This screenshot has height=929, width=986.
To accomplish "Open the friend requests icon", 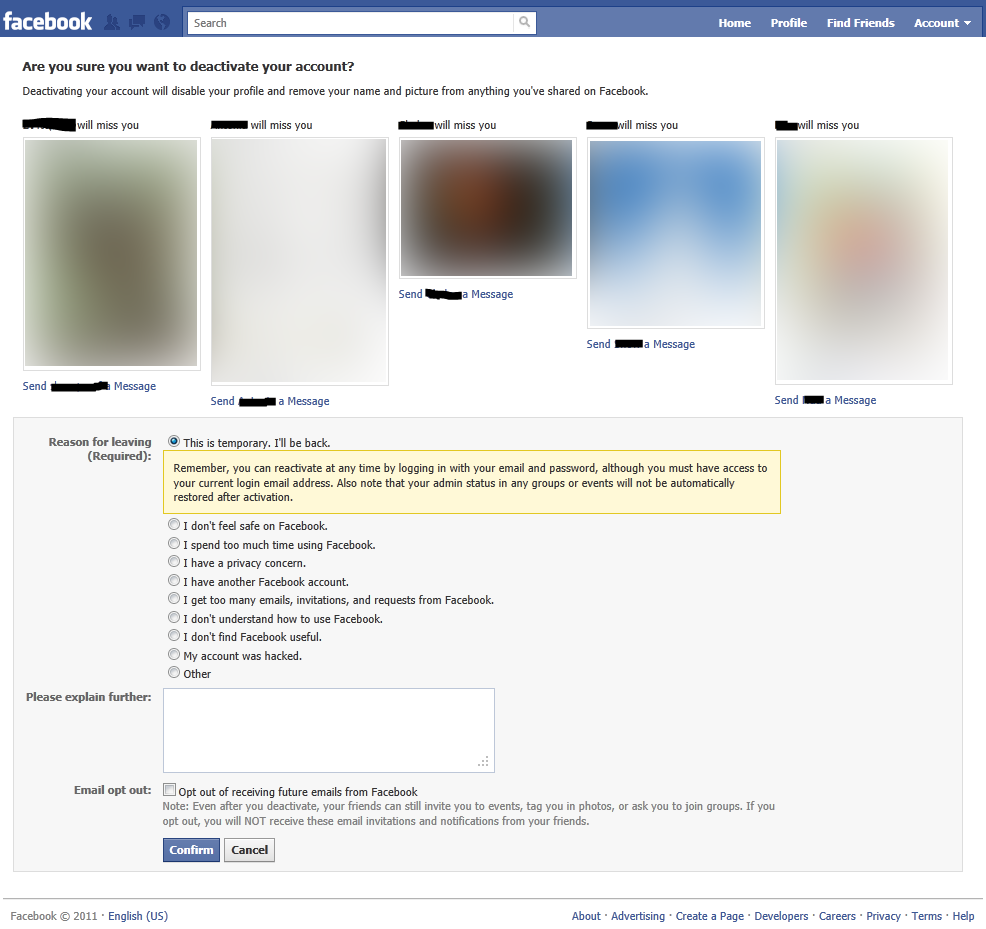I will (x=114, y=21).
